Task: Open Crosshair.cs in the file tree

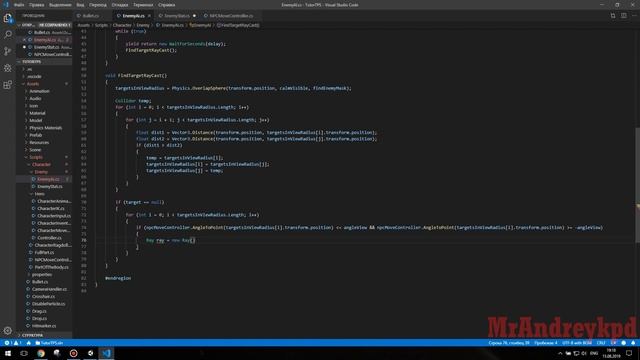Action: coord(43,296)
